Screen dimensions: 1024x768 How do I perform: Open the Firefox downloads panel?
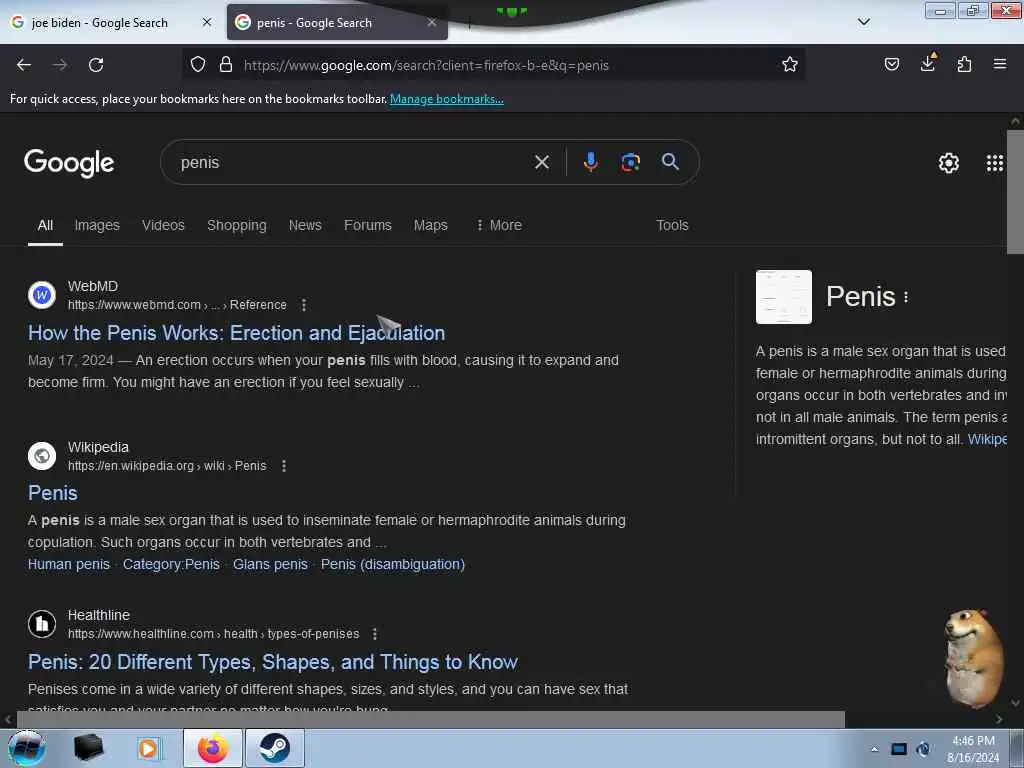click(928, 63)
